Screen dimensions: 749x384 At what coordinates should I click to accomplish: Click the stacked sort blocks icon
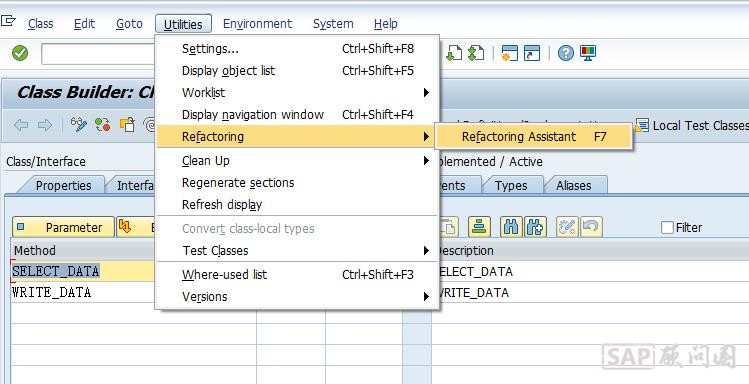click(x=479, y=227)
